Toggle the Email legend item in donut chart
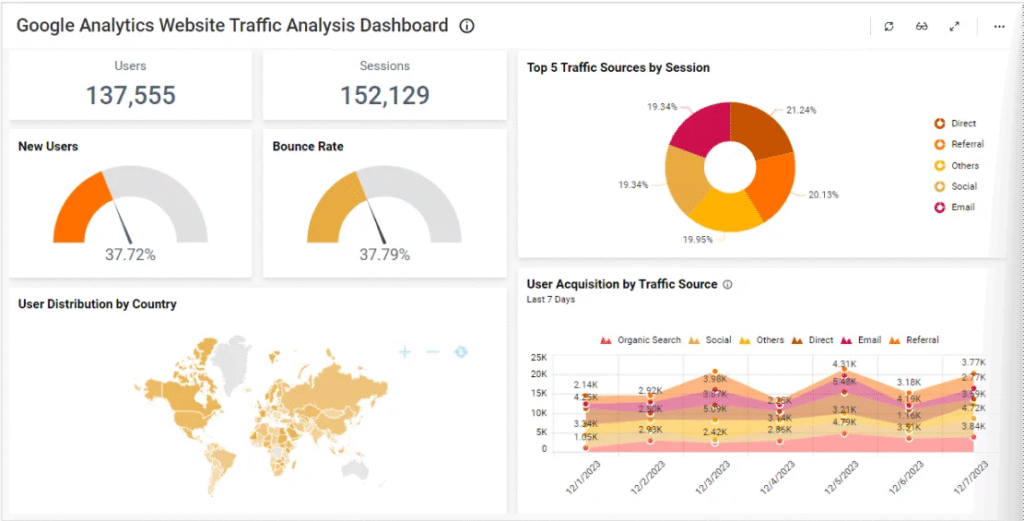The image size is (1024, 521). pos(954,207)
